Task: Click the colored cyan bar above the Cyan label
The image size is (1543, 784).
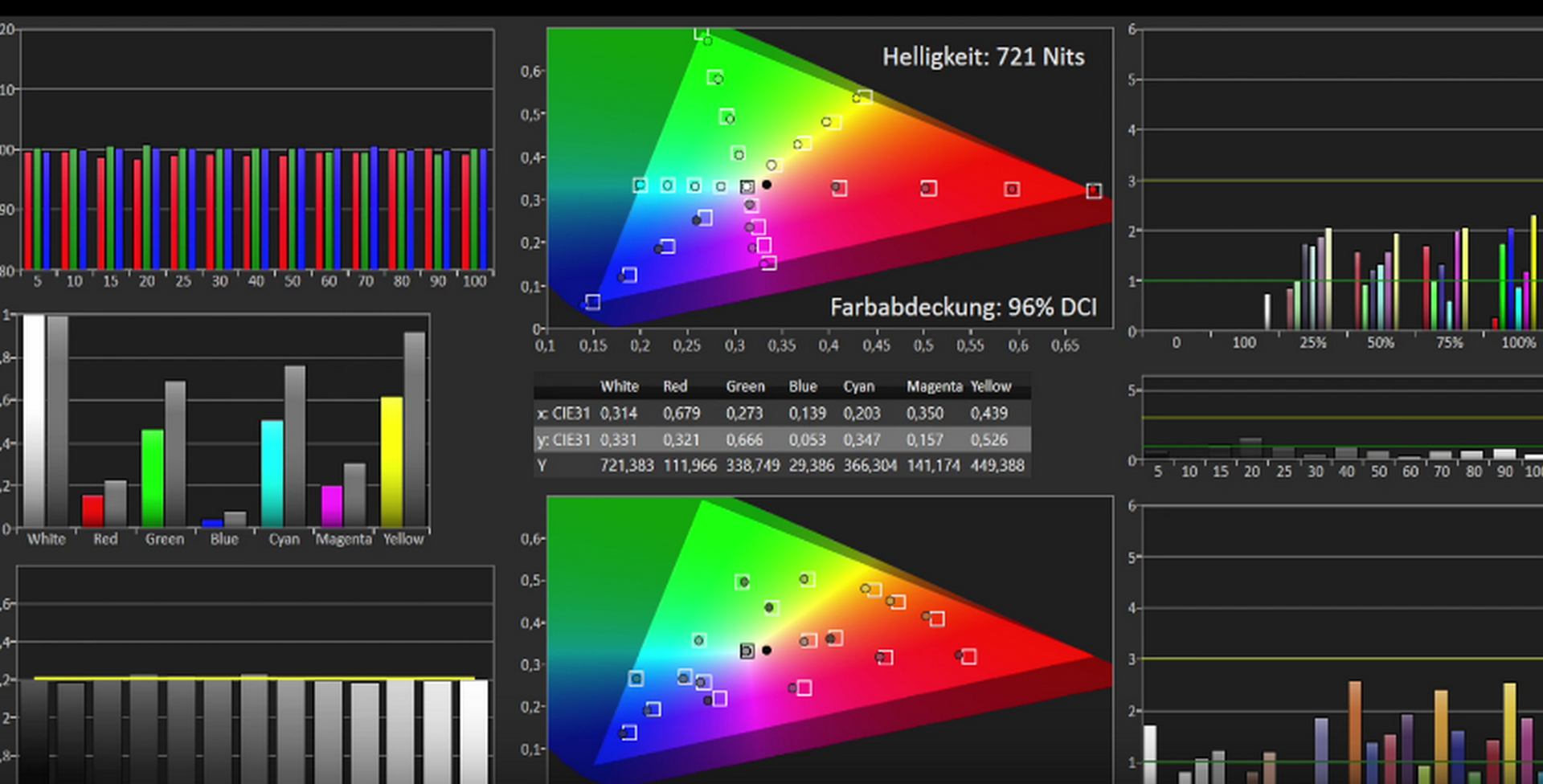Action: point(272,472)
